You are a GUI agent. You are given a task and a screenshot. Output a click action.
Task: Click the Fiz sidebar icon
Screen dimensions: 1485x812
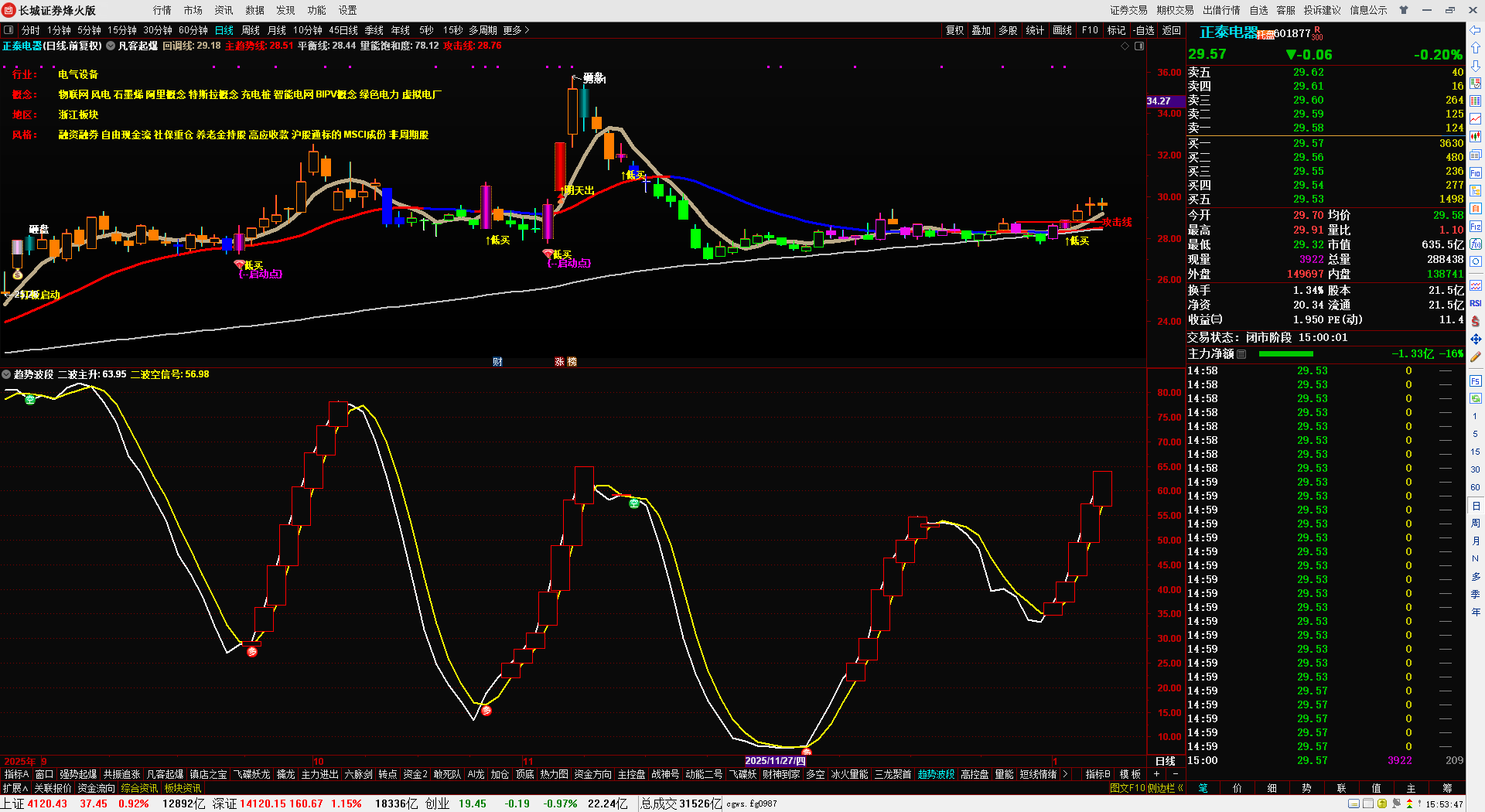(1476, 227)
